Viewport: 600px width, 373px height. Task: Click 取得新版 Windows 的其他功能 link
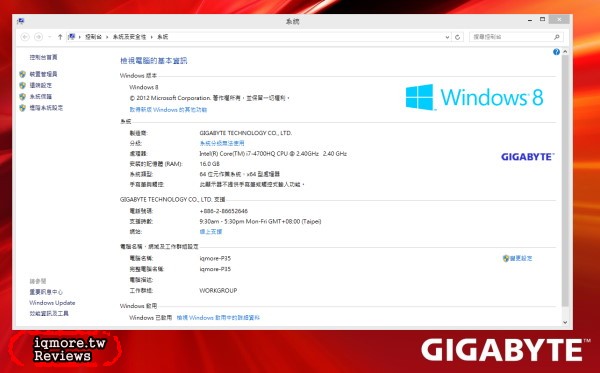pyautogui.click(x=168, y=109)
